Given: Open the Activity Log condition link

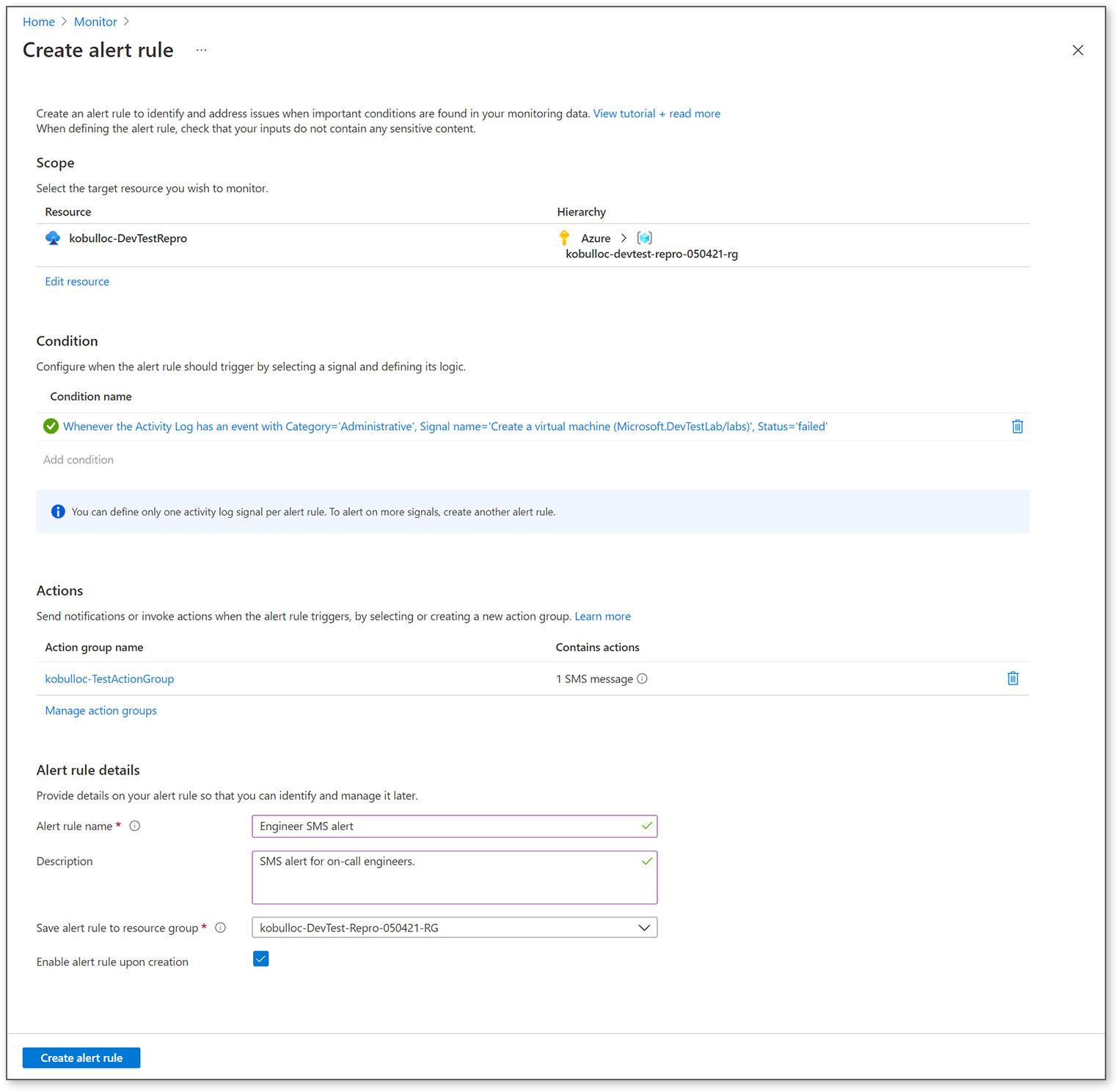Looking at the screenshot, I should pyautogui.click(x=445, y=426).
